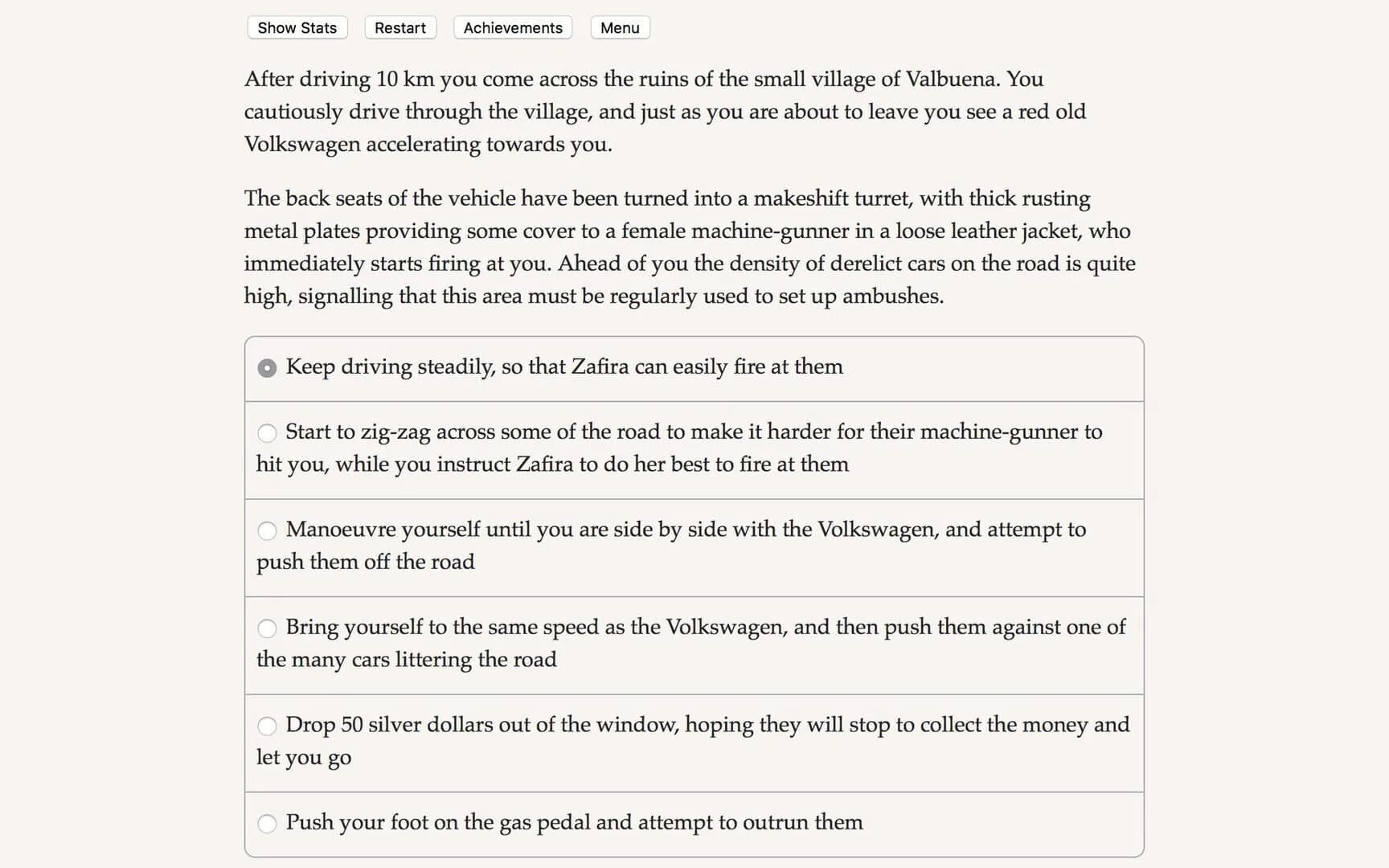Select the zig-zag across the road option
The width and height of the screenshot is (1389, 868).
268,432
